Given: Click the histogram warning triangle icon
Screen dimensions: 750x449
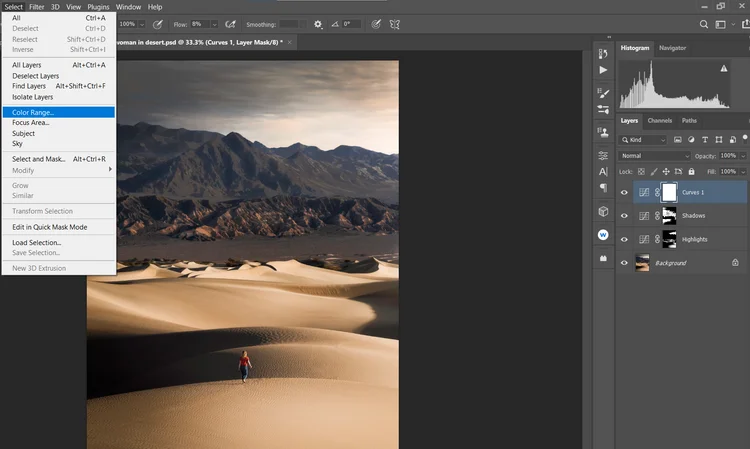Looking at the screenshot, I should (x=724, y=68).
